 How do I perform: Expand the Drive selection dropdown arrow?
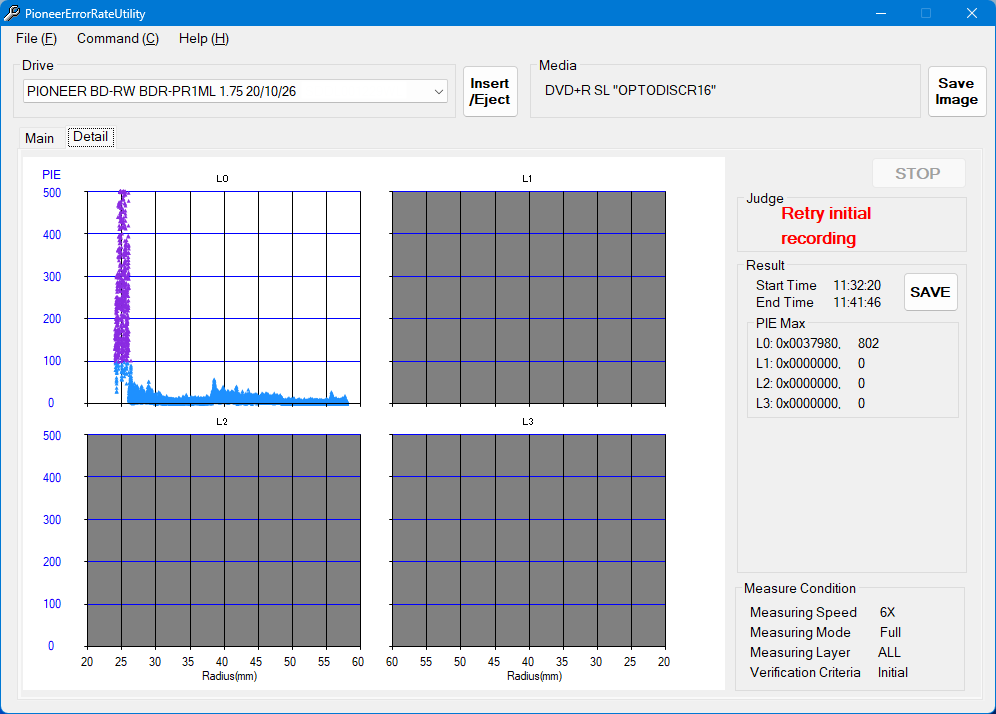(x=438, y=91)
